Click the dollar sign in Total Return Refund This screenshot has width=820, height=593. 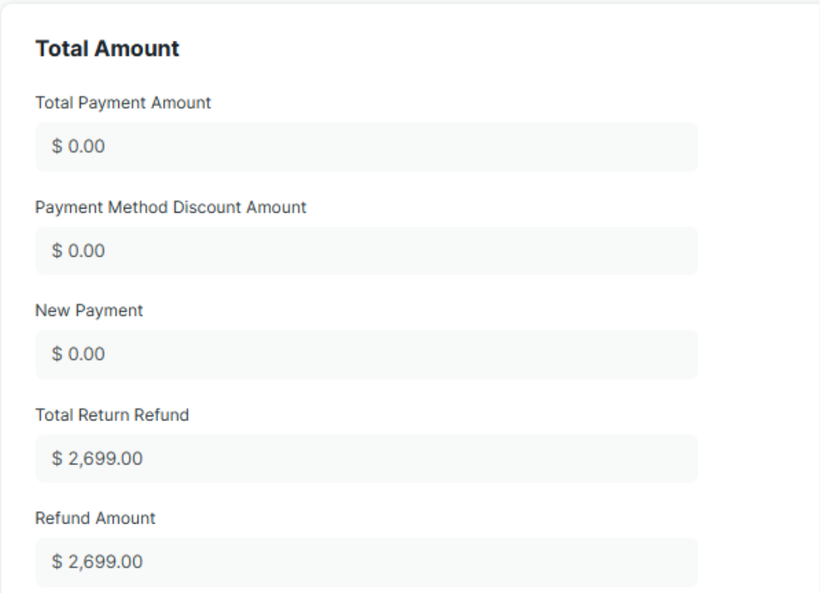(x=57, y=459)
